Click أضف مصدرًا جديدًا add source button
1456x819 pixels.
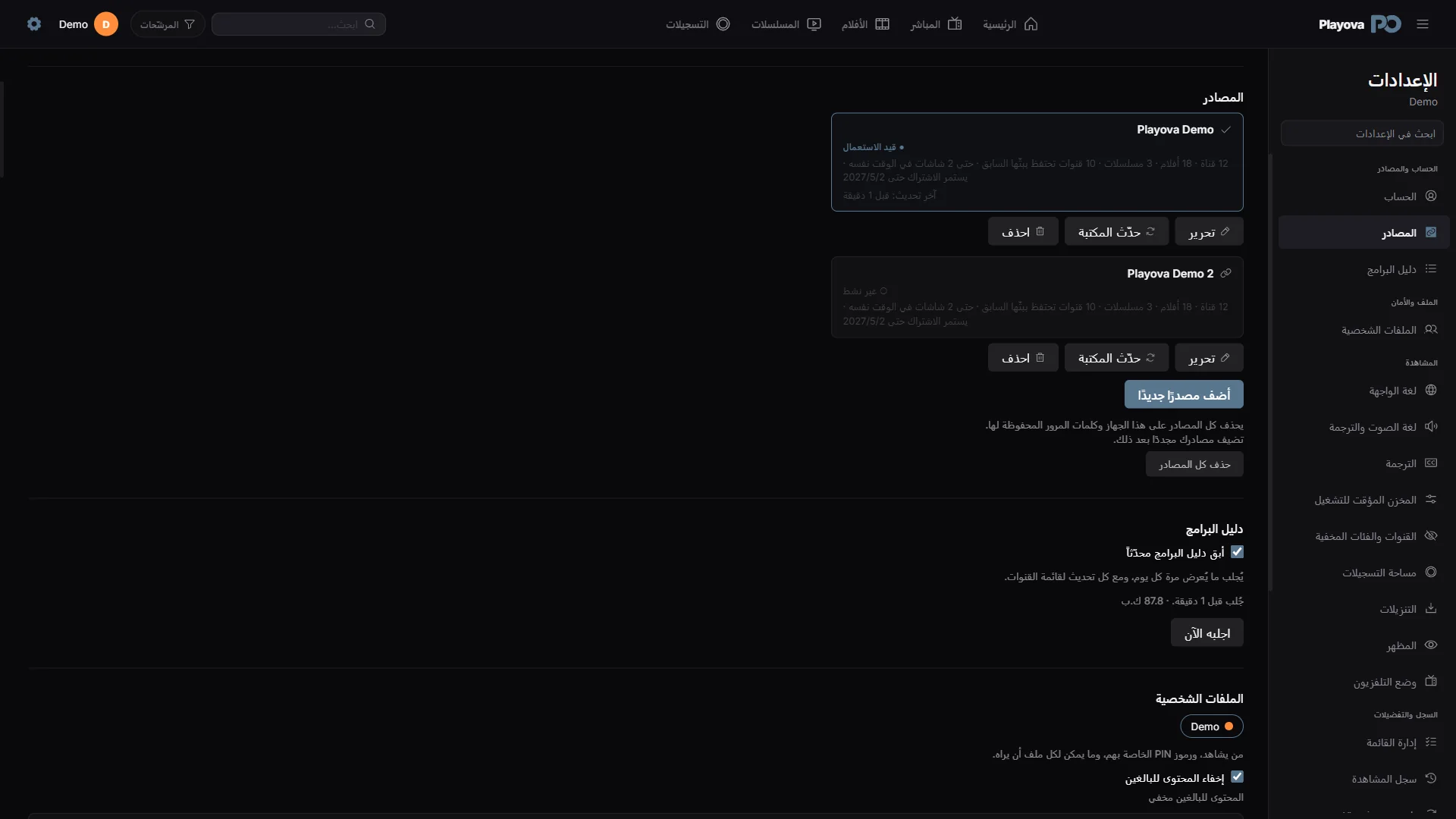(1184, 395)
